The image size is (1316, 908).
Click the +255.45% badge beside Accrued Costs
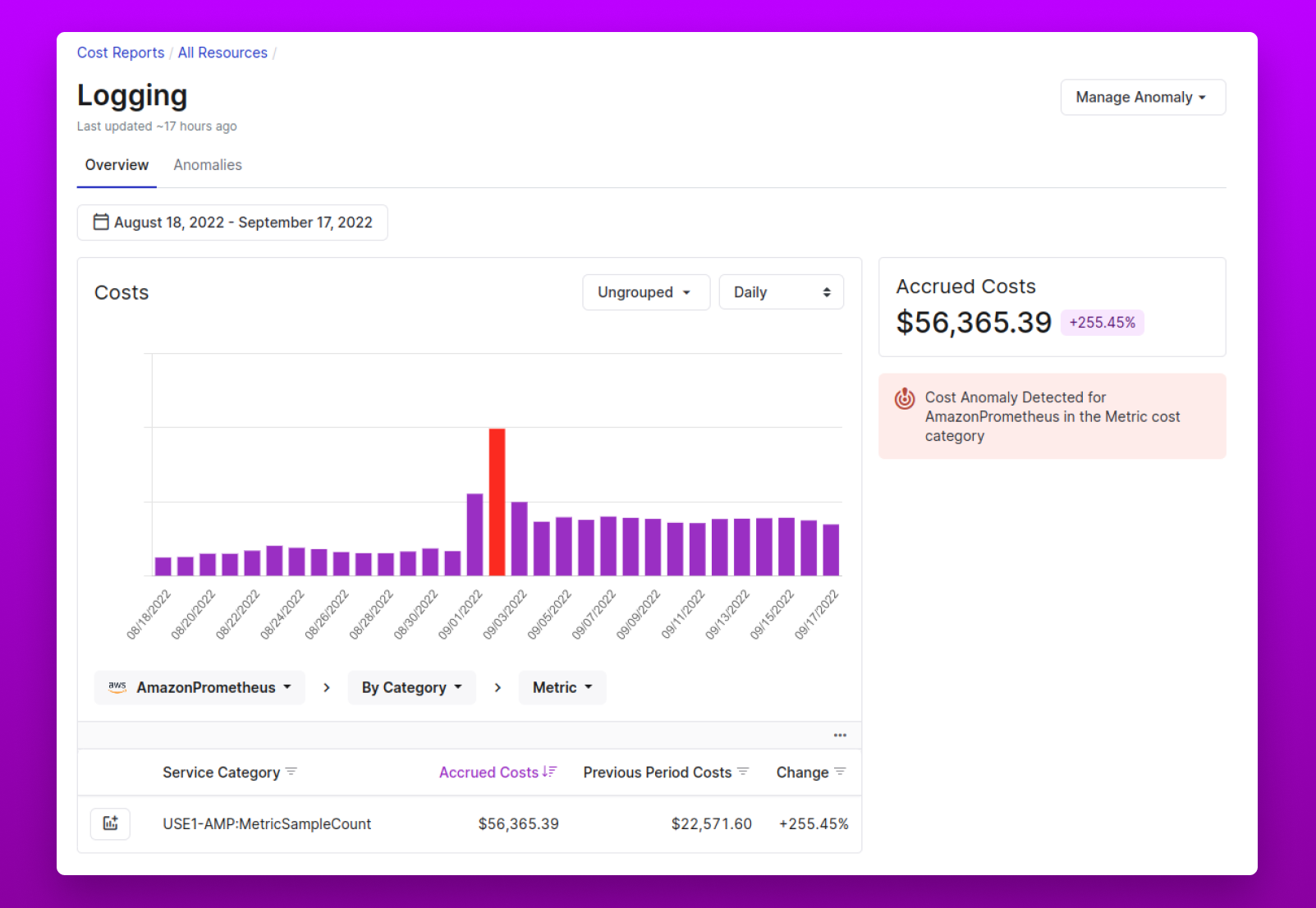[x=1102, y=323]
